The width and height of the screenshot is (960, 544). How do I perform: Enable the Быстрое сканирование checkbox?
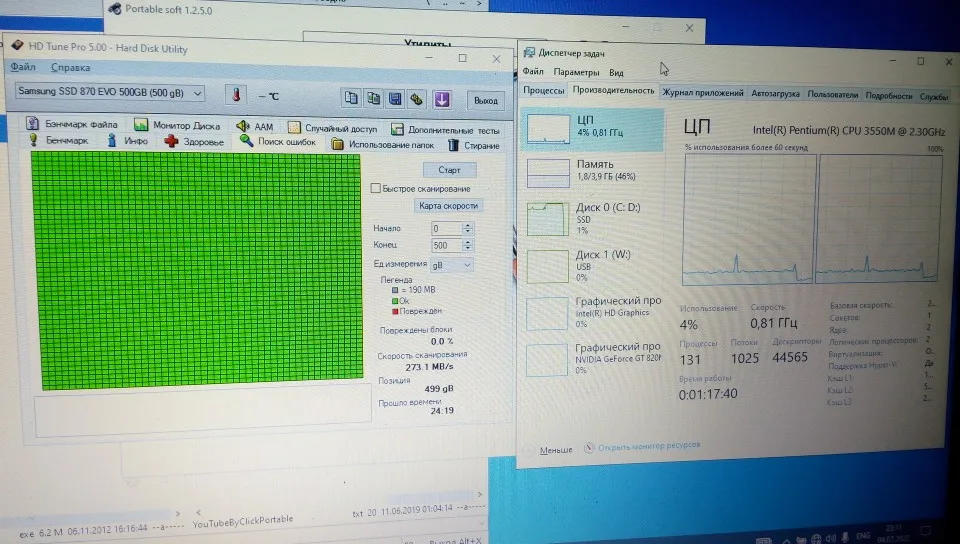tap(376, 188)
